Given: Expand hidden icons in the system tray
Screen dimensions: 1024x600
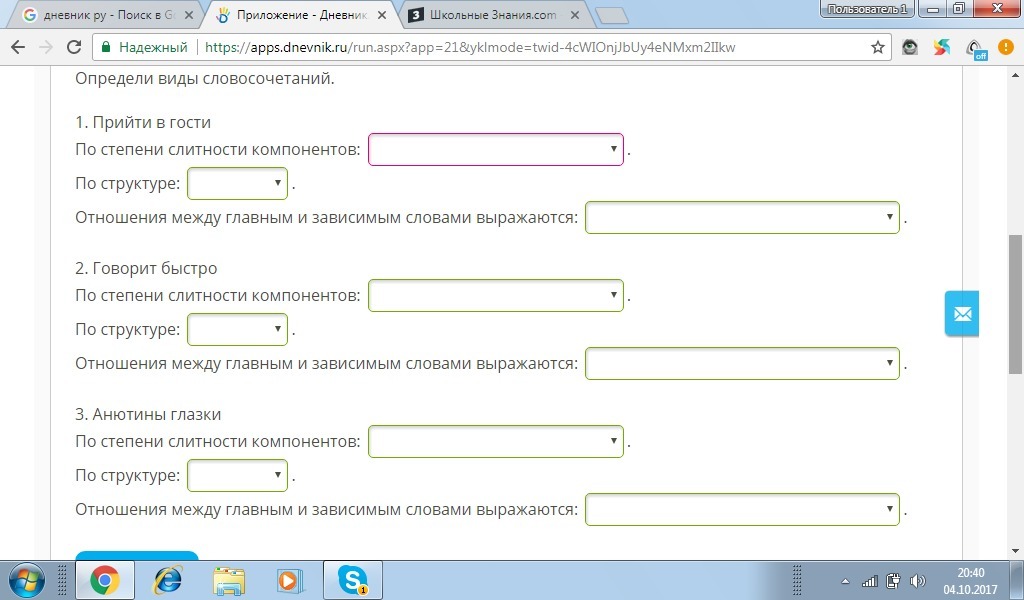Looking at the screenshot, I should (844, 580).
